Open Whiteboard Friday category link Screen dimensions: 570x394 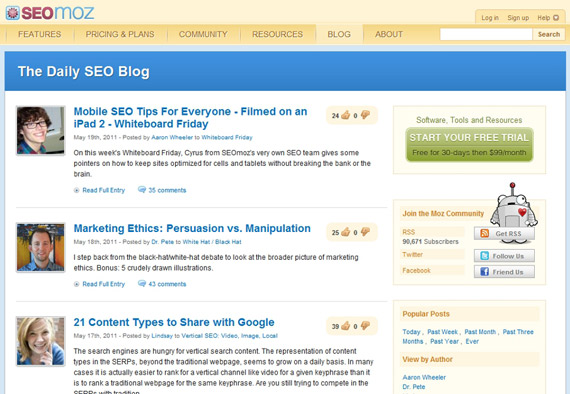coord(227,137)
